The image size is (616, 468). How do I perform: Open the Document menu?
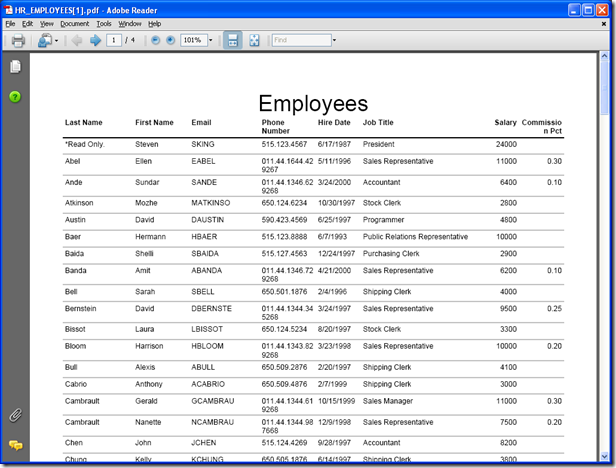(75, 24)
